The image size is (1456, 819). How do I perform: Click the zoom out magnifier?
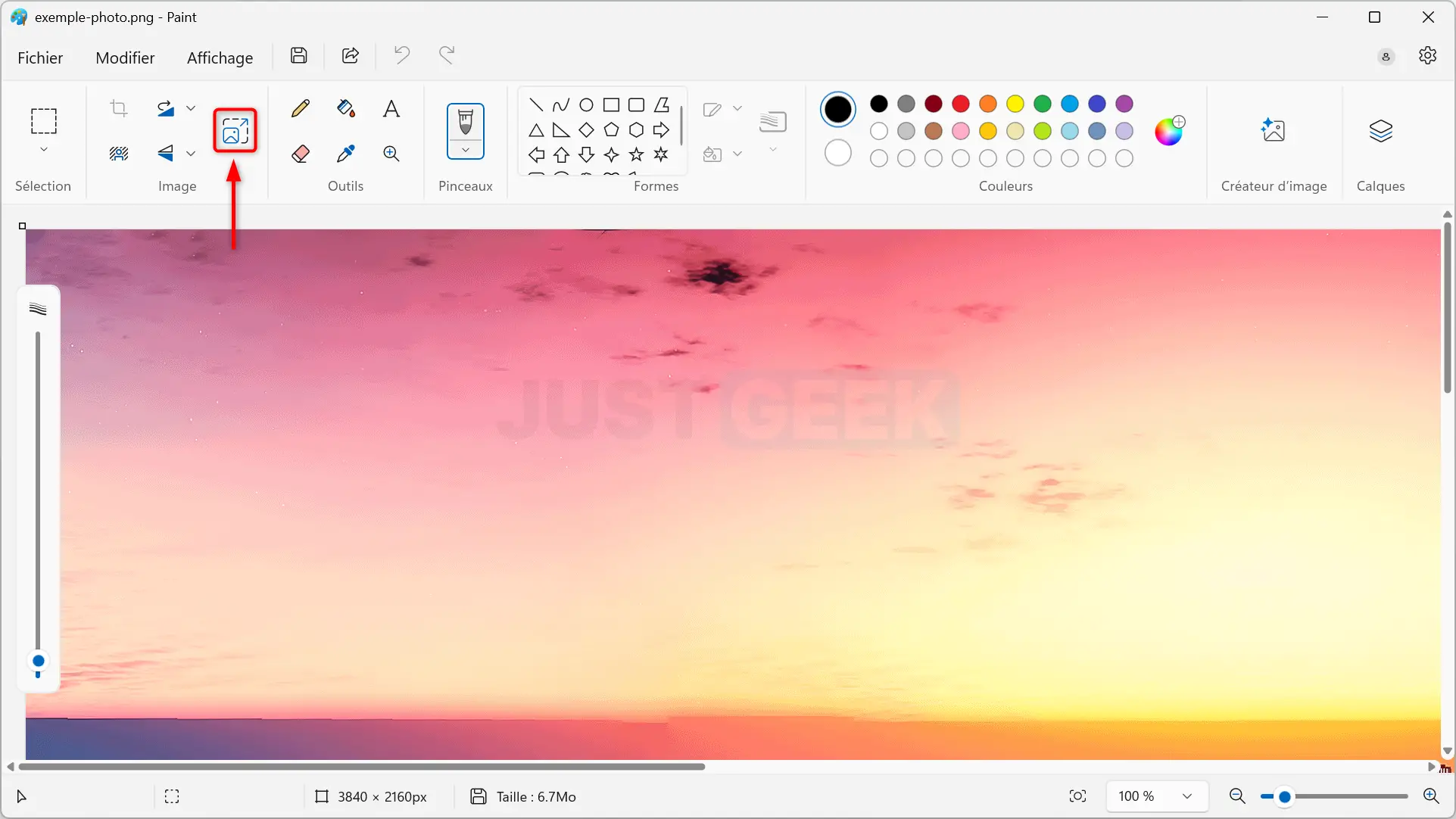point(1237,796)
